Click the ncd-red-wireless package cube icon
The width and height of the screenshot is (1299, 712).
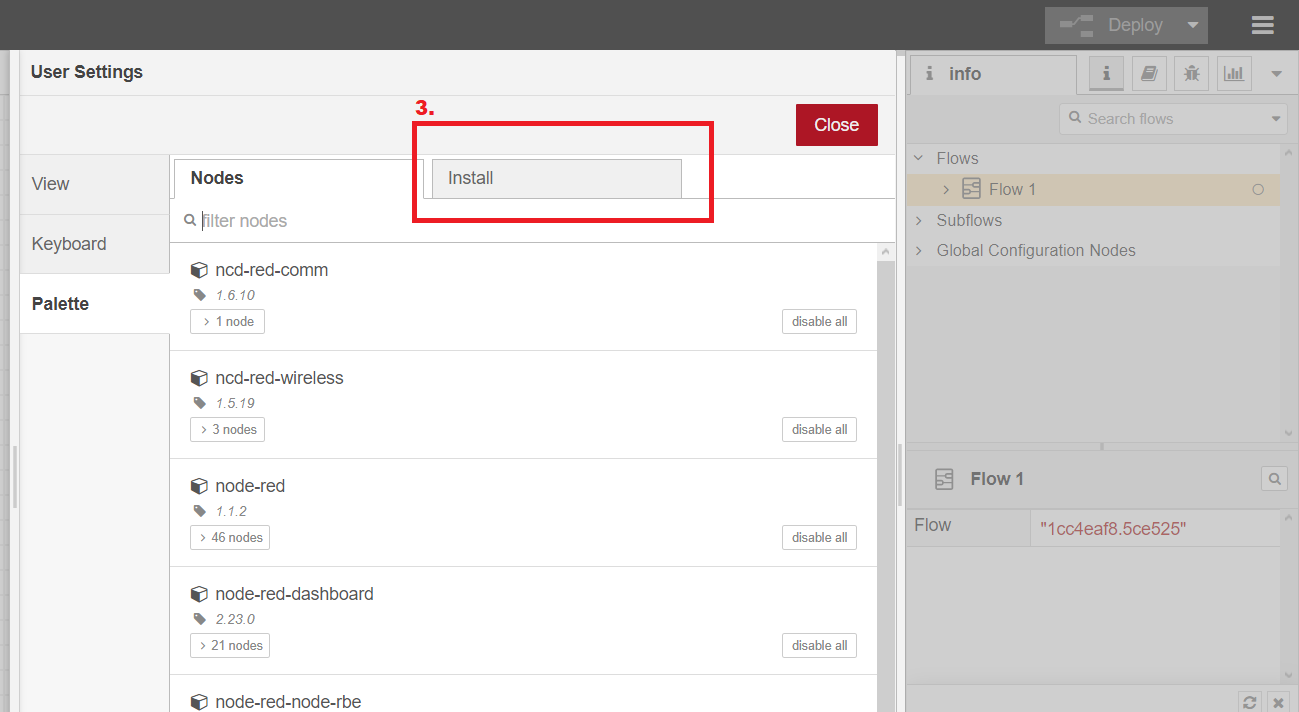click(199, 378)
